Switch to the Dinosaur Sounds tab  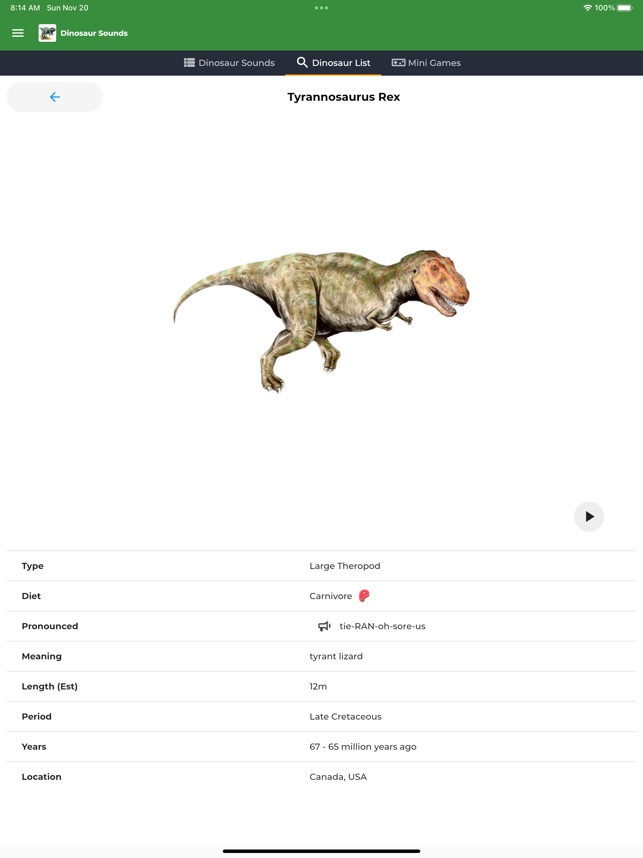(x=229, y=63)
